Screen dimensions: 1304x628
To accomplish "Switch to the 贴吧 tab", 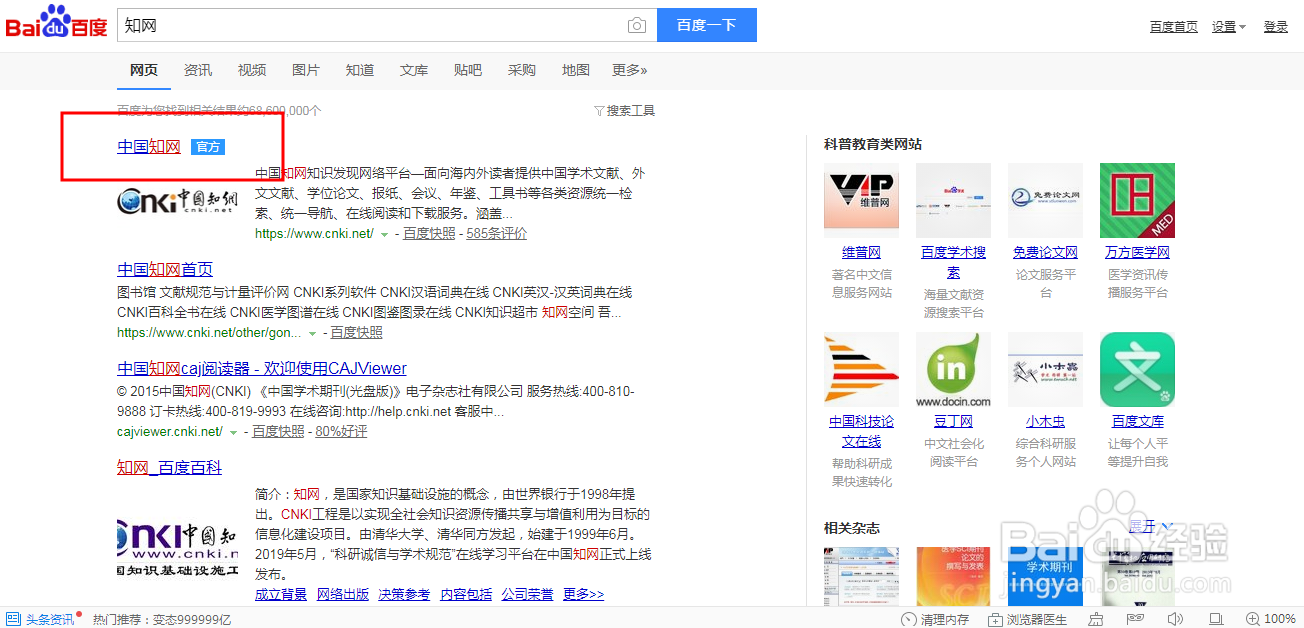I will tap(468, 70).
